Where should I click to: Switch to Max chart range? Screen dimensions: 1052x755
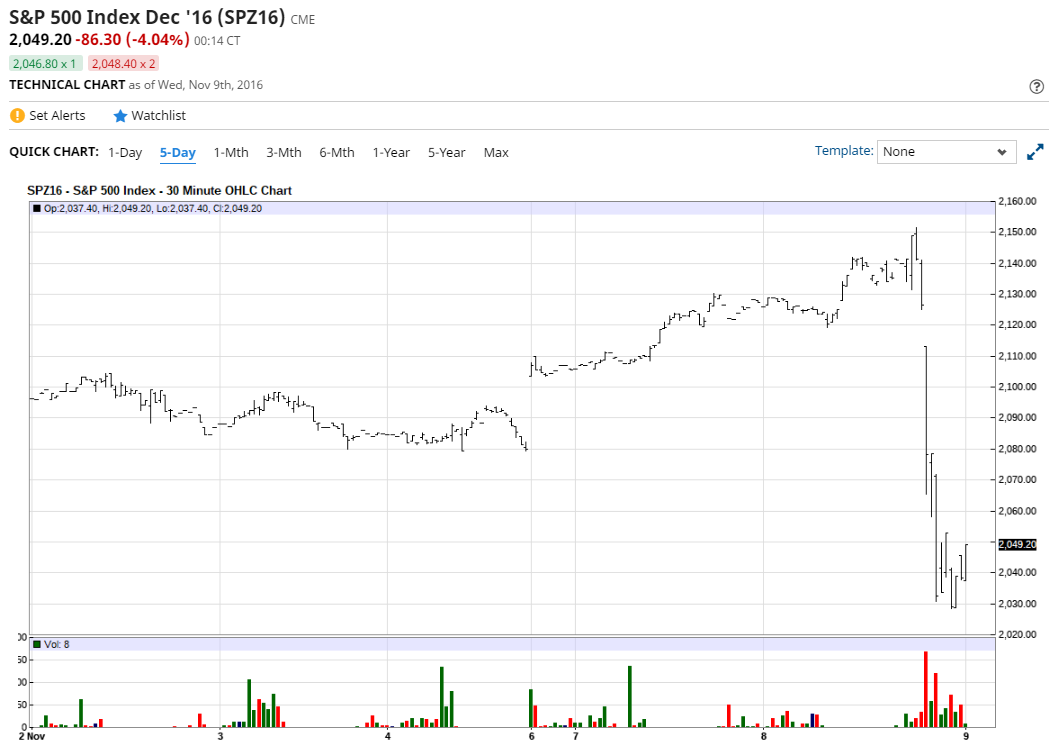click(496, 152)
